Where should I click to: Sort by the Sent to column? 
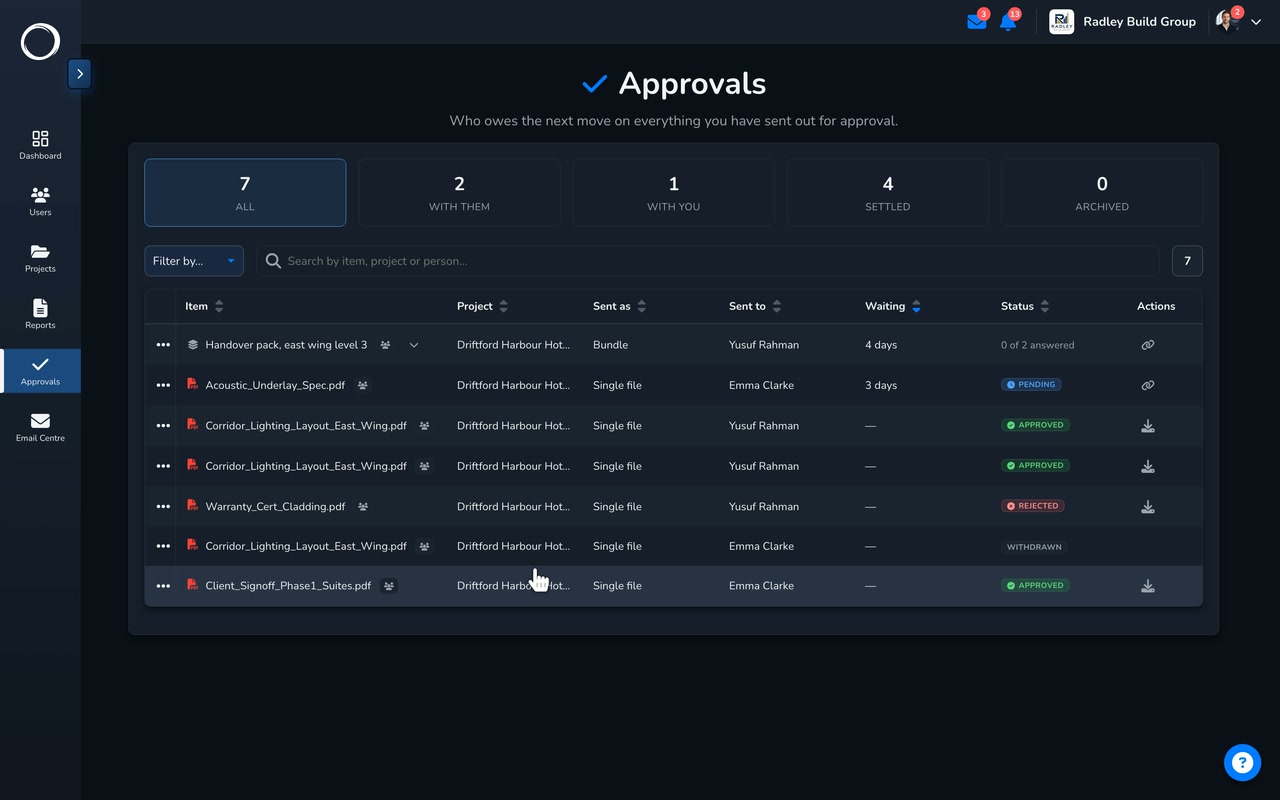pyautogui.click(x=754, y=306)
